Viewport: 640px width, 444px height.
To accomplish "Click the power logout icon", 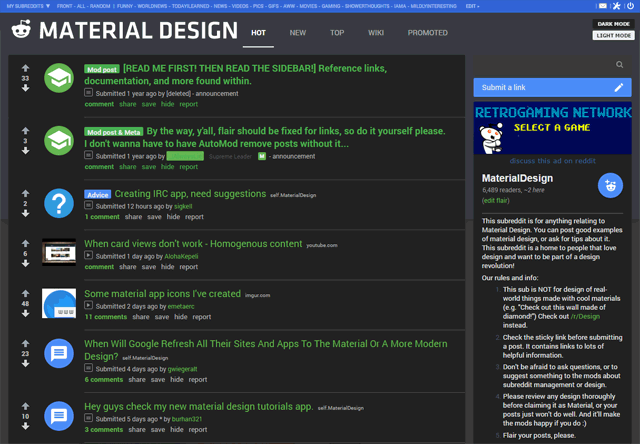I will coord(631,6).
